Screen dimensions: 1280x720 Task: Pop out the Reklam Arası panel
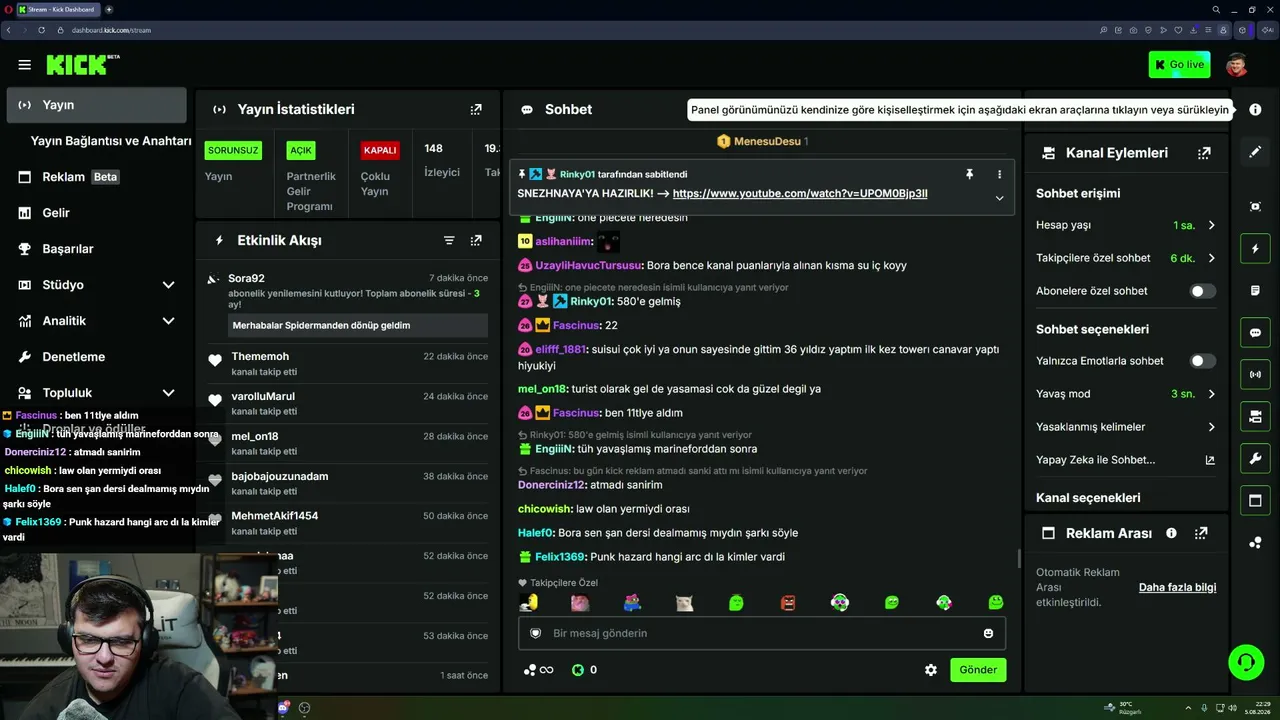click(x=1201, y=534)
